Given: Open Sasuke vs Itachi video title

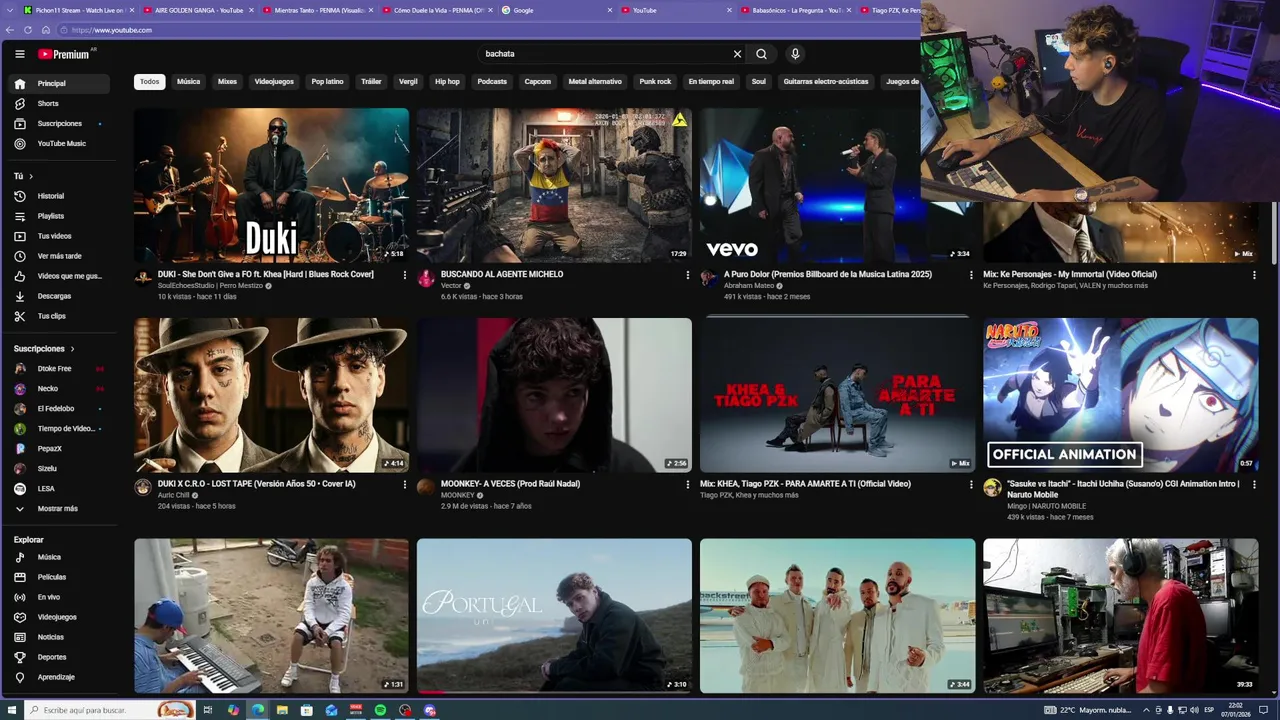Looking at the screenshot, I should (1123, 488).
